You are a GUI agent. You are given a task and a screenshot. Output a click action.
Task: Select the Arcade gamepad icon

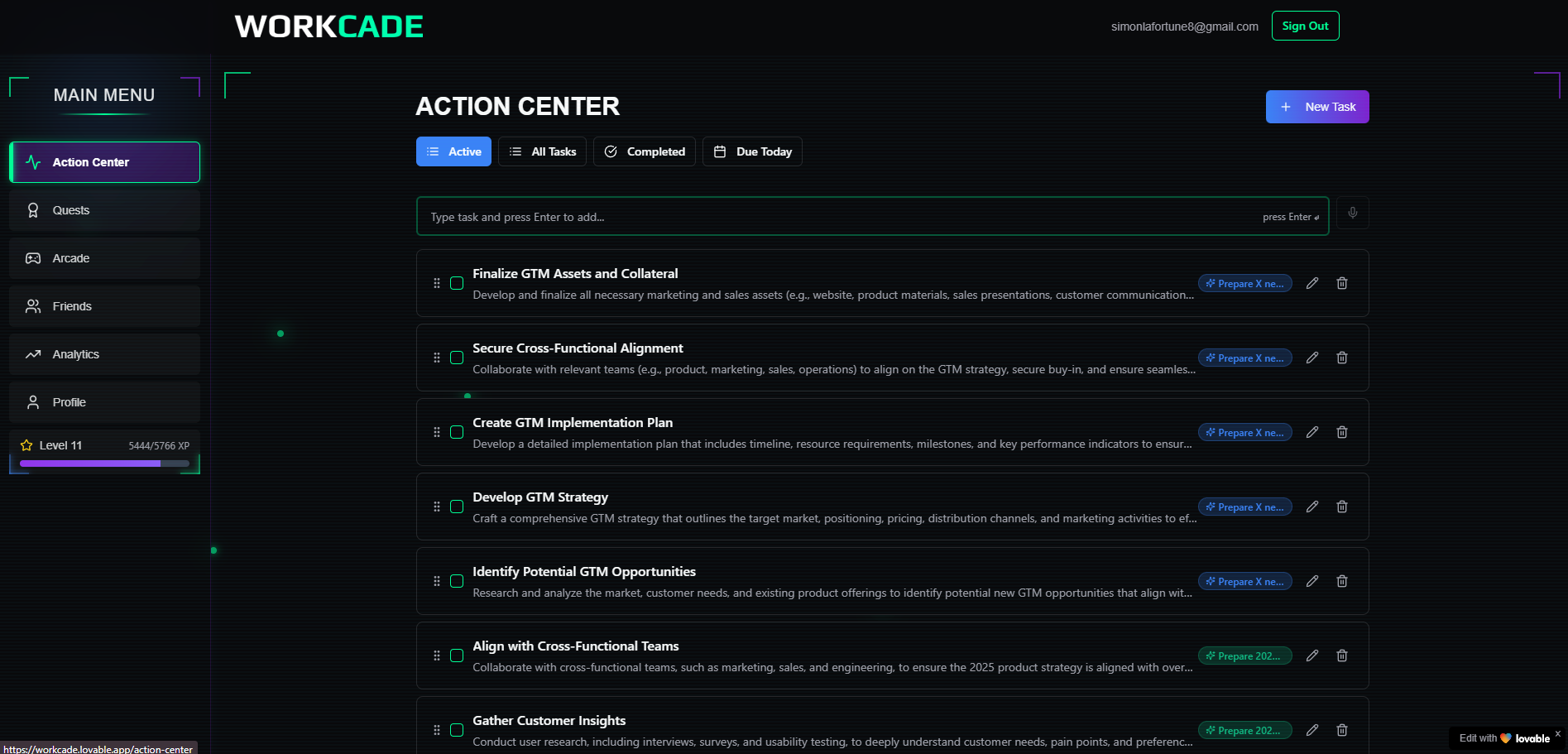pos(33,257)
